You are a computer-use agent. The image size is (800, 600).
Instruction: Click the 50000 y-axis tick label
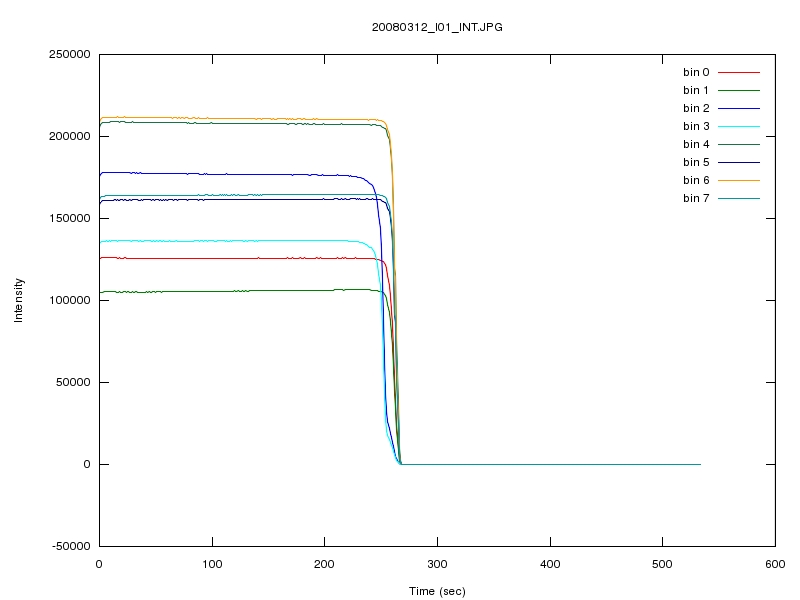coord(73,382)
